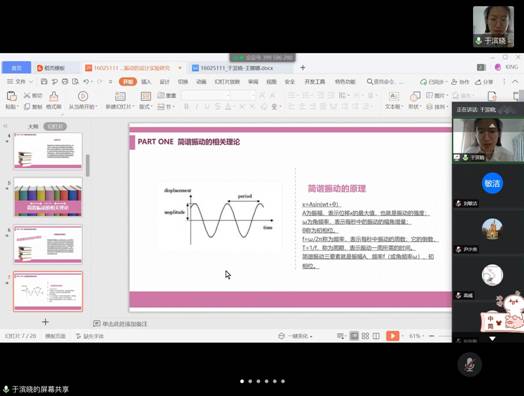Screen dimensions: 524x396
Task: Click the orange slideshow play button in status bar
Action: click(x=393, y=336)
